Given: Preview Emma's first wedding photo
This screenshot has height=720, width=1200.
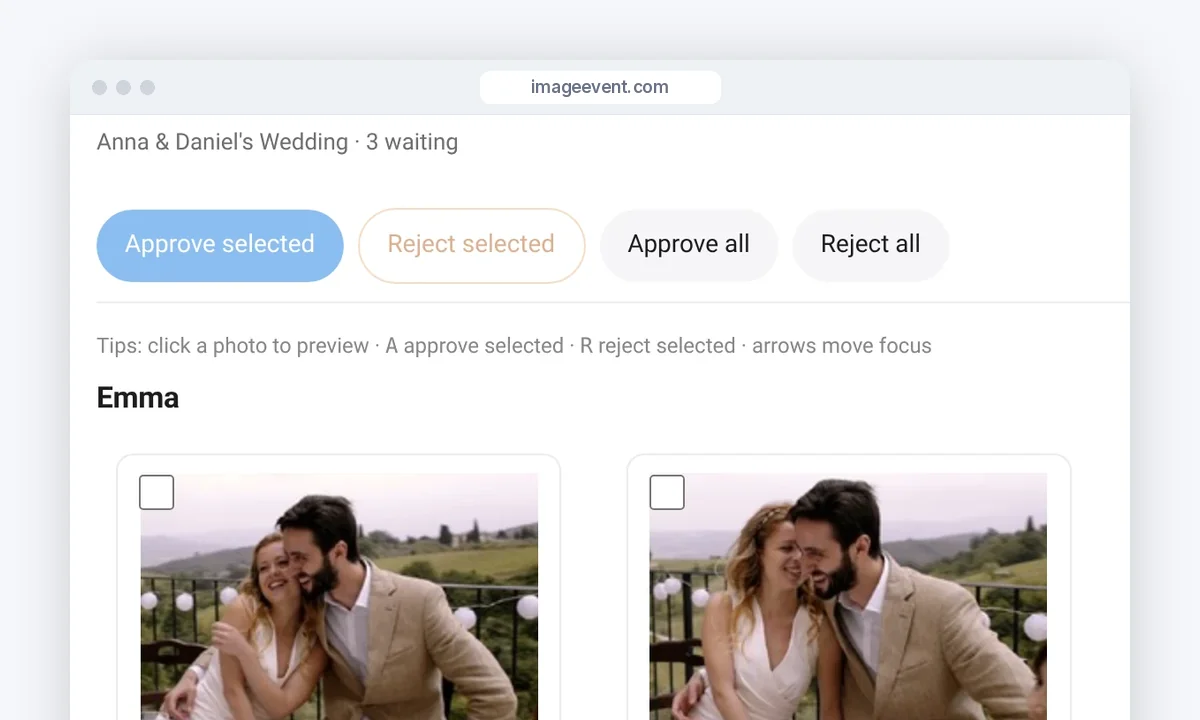Looking at the screenshot, I should click(339, 597).
